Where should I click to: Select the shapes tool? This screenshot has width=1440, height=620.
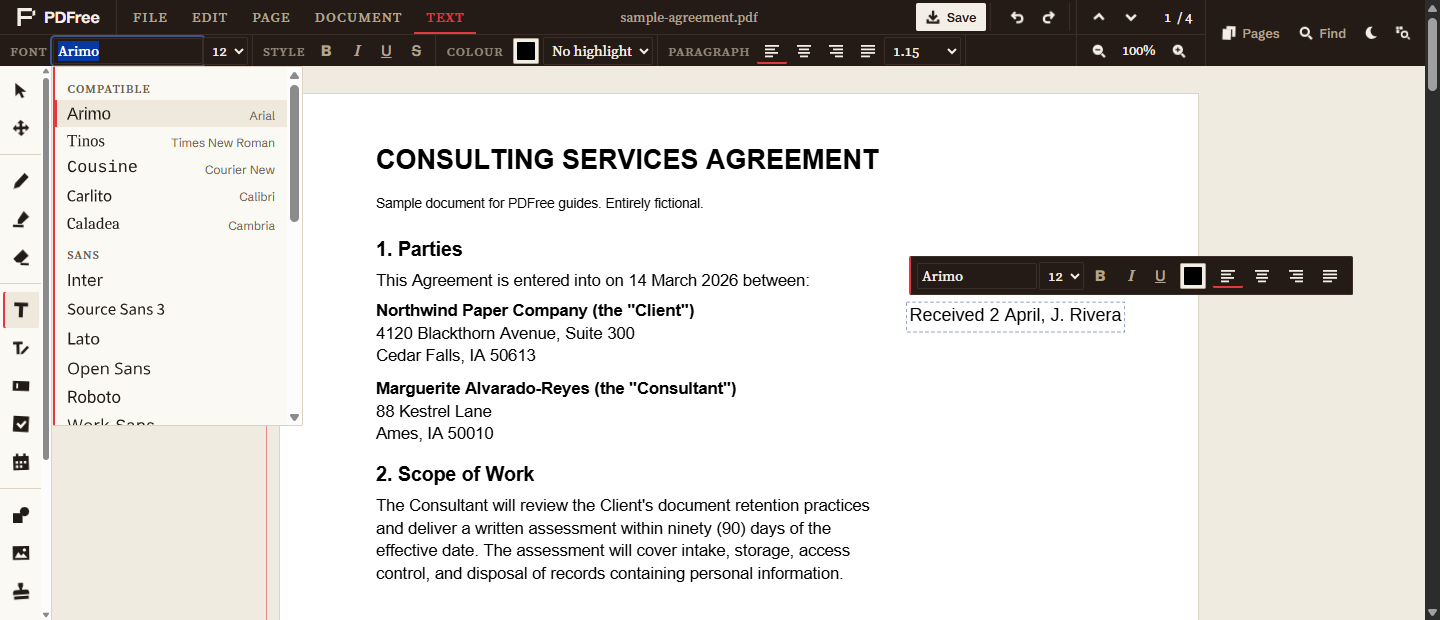[x=21, y=515]
